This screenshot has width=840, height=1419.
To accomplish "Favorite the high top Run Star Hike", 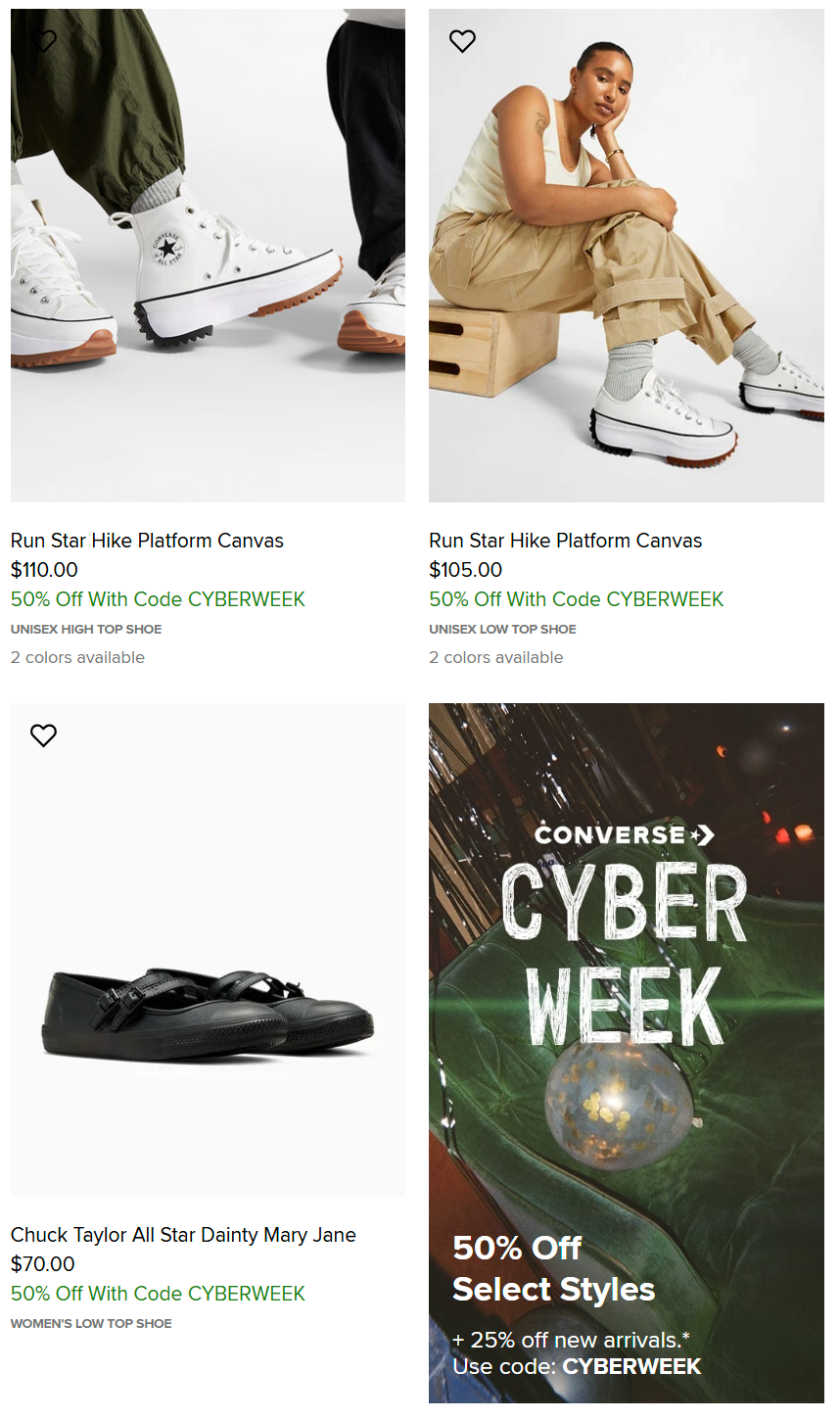I will [43, 41].
